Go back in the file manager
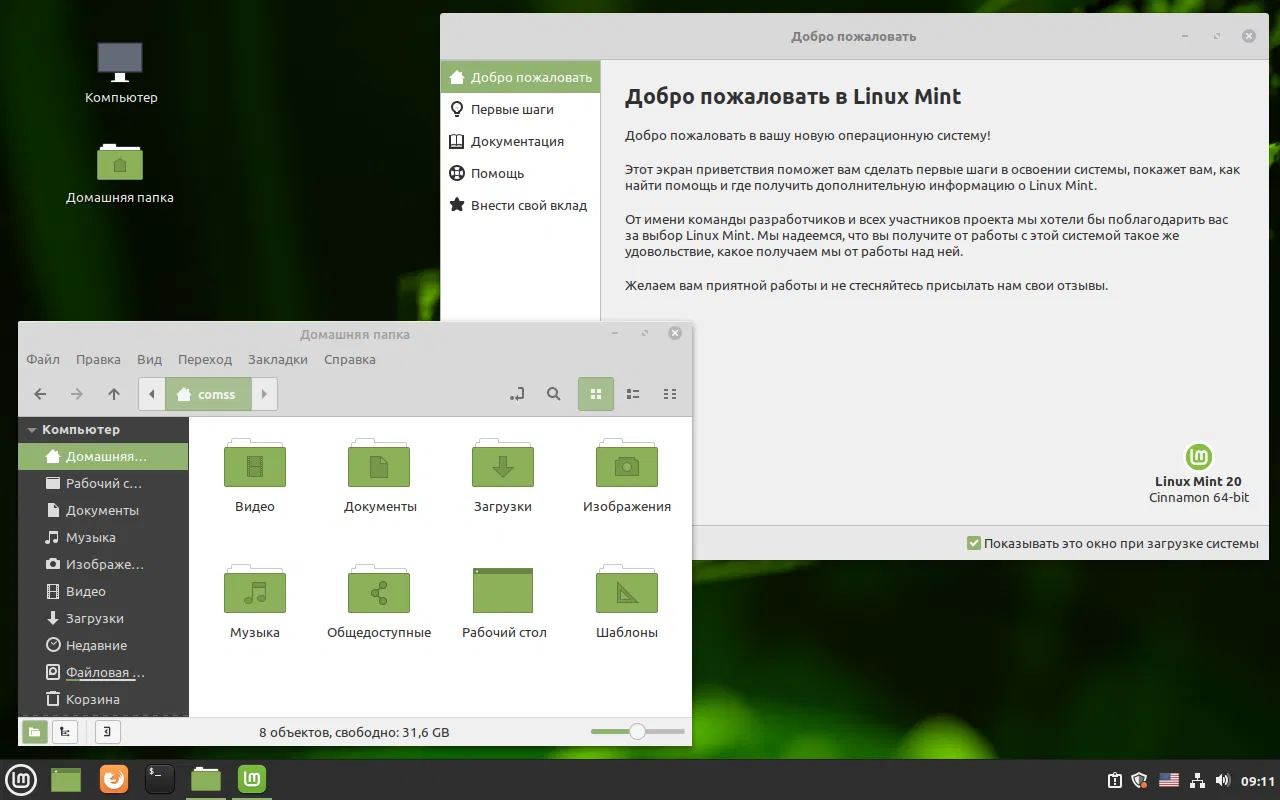Screen dimensions: 1280x800 [40, 394]
